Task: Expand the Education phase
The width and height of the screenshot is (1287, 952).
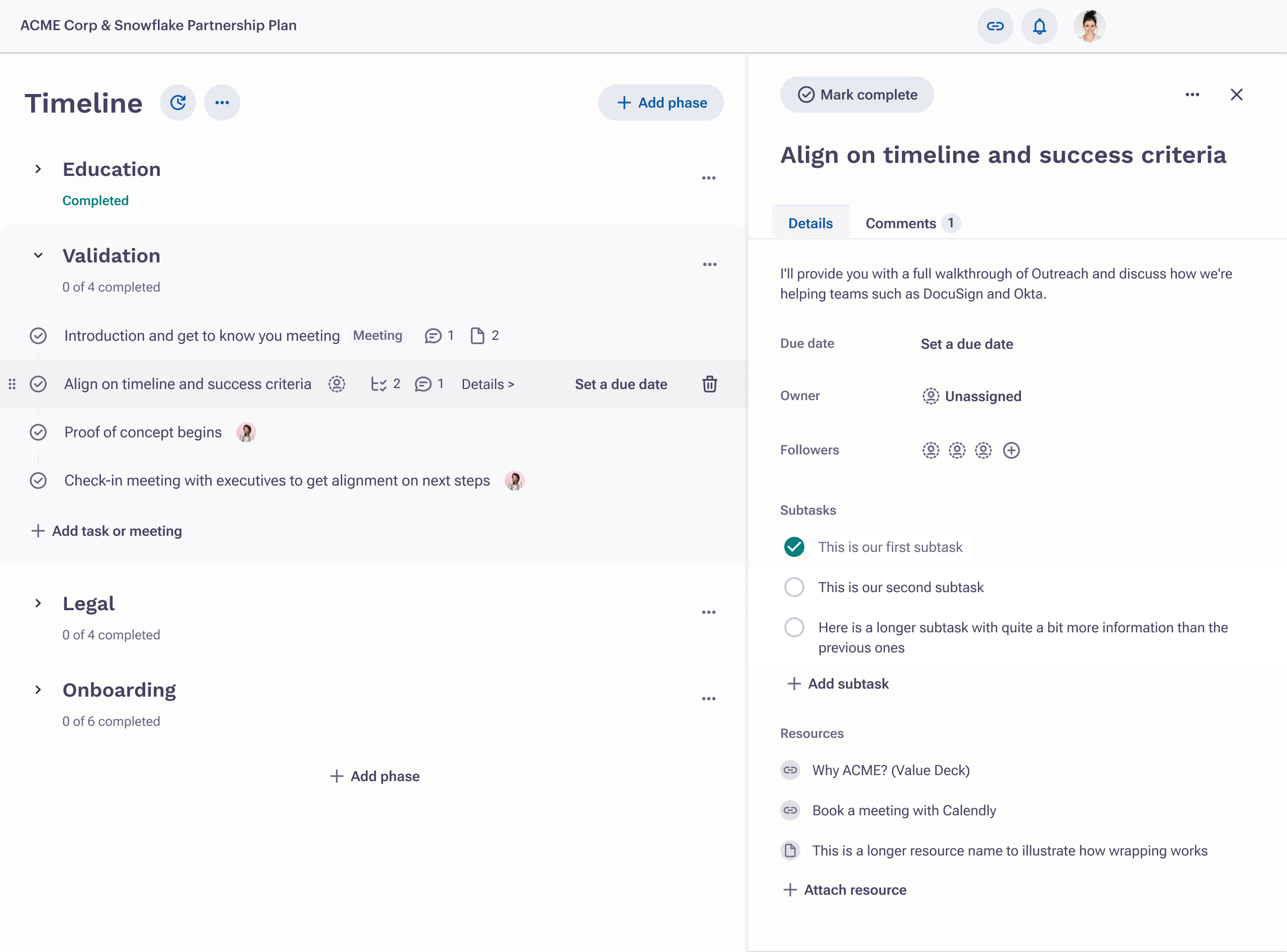Action: point(38,169)
